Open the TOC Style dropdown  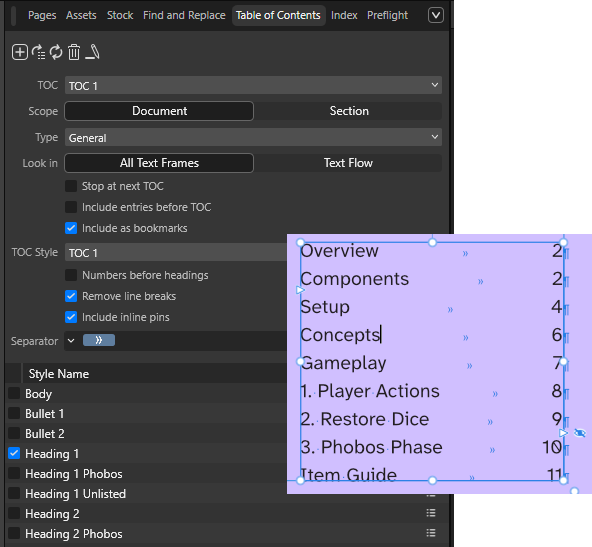click(x=176, y=252)
